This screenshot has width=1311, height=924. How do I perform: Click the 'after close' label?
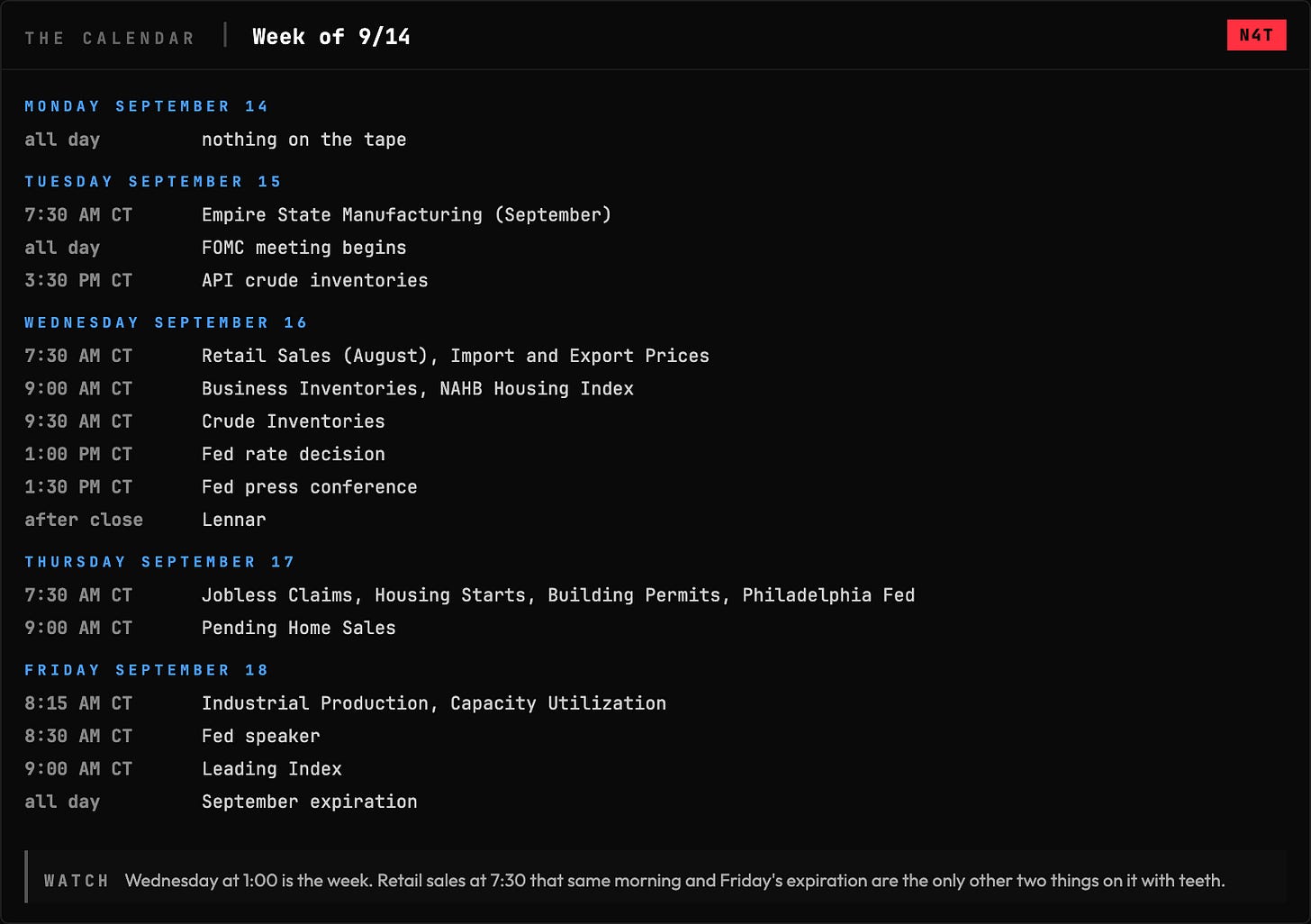pyautogui.click(x=84, y=520)
